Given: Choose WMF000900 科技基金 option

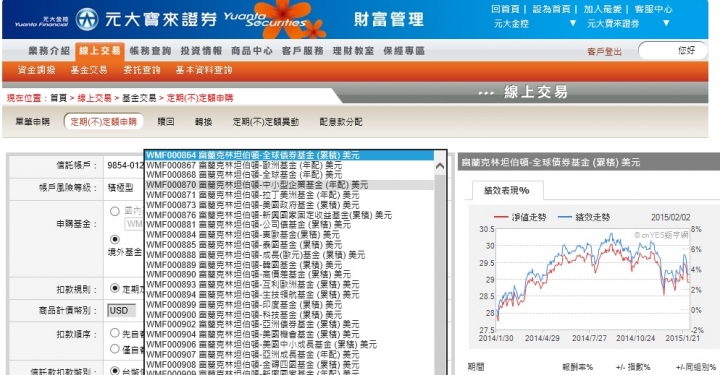Looking at the screenshot, I should click(289, 315).
